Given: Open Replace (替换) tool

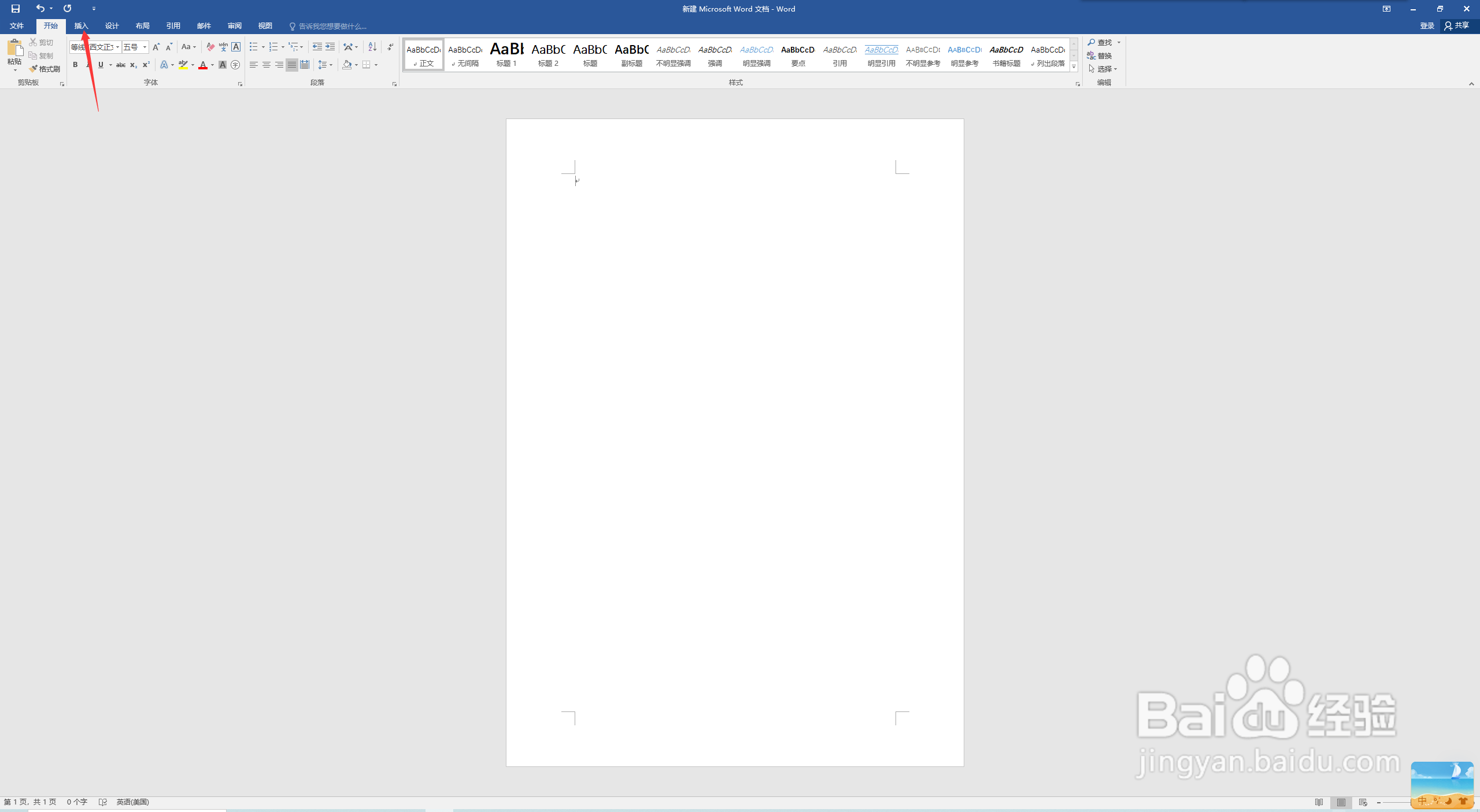Looking at the screenshot, I should point(1100,55).
